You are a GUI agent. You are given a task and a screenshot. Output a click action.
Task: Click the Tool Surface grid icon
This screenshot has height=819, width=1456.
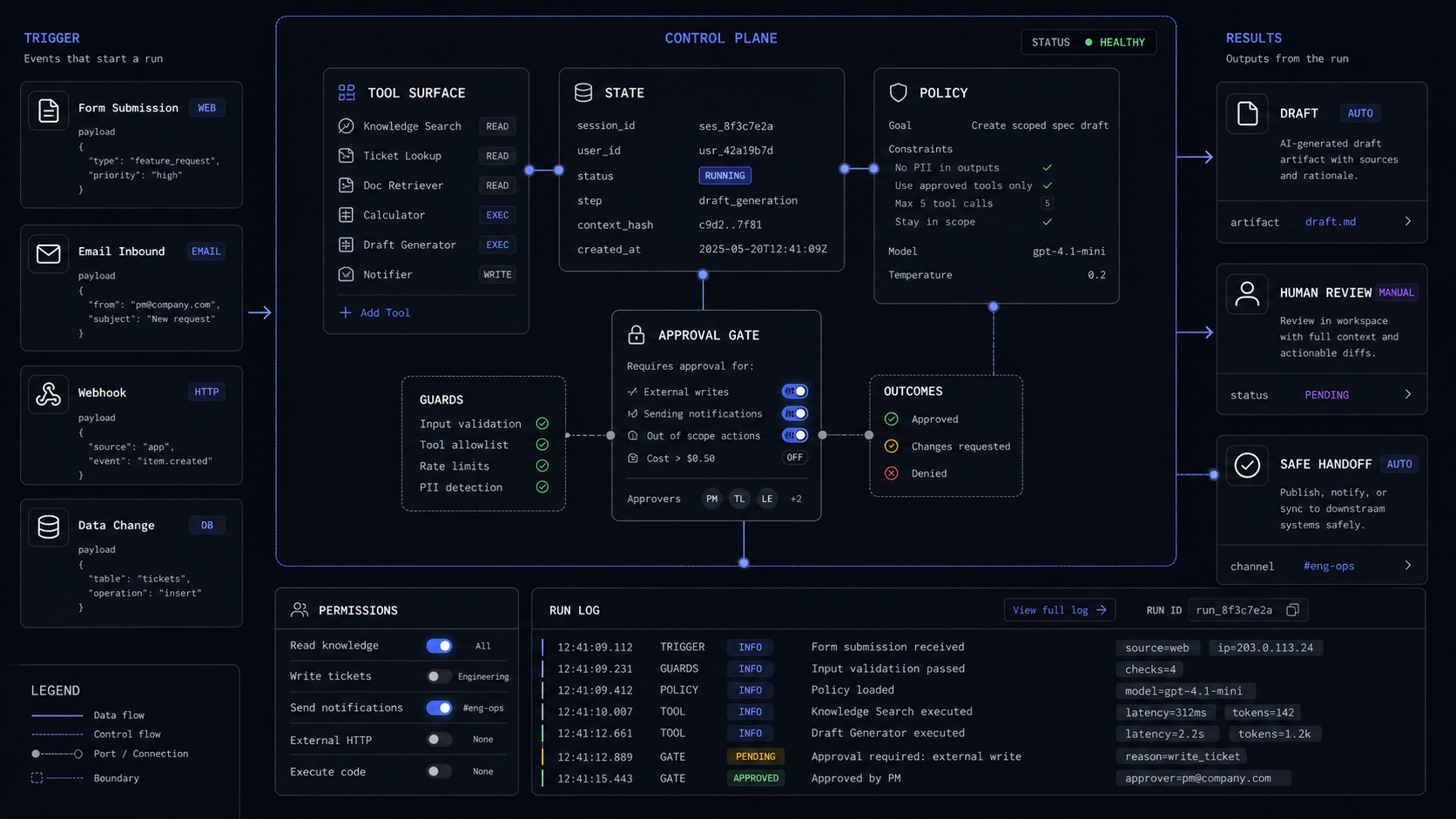pos(347,92)
